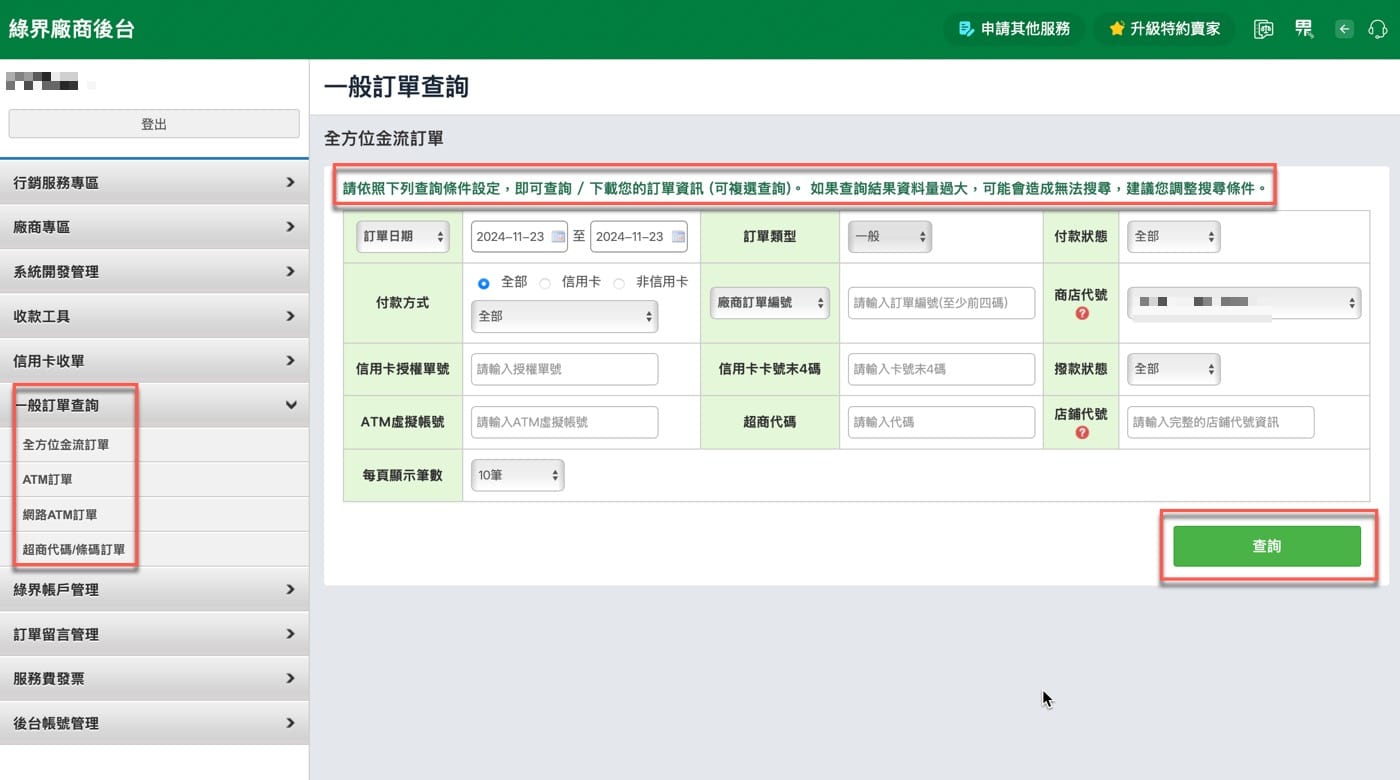The height and width of the screenshot is (780, 1400).
Task: Expand the 廠商專區 menu
Action: pyautogui.click(x=154, y=227)
